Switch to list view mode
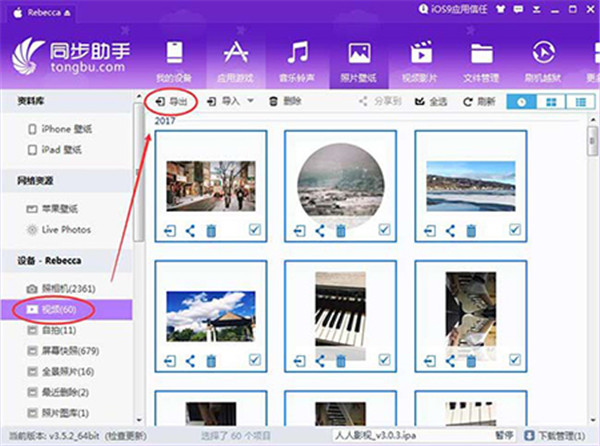The width and height of the screenshot is (600, 446). click(579, 102)
